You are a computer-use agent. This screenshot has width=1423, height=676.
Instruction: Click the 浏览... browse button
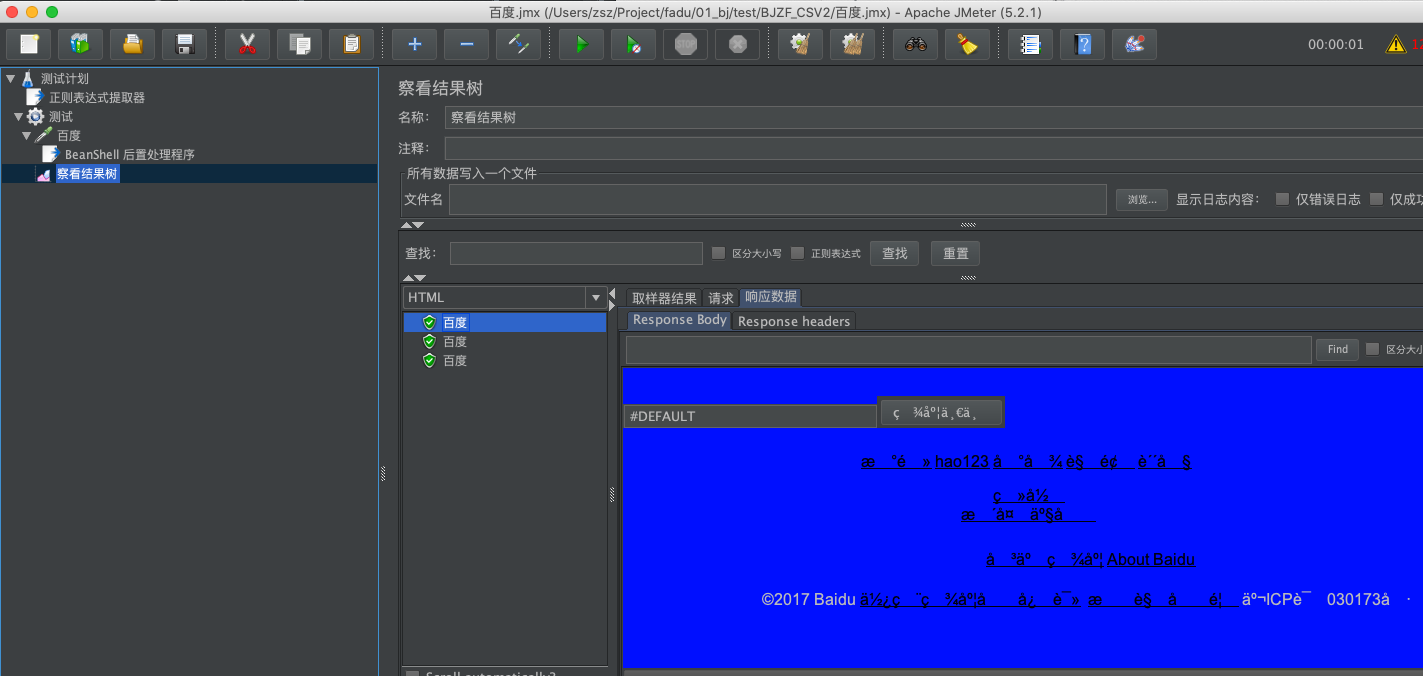(x=1142, y=200)
